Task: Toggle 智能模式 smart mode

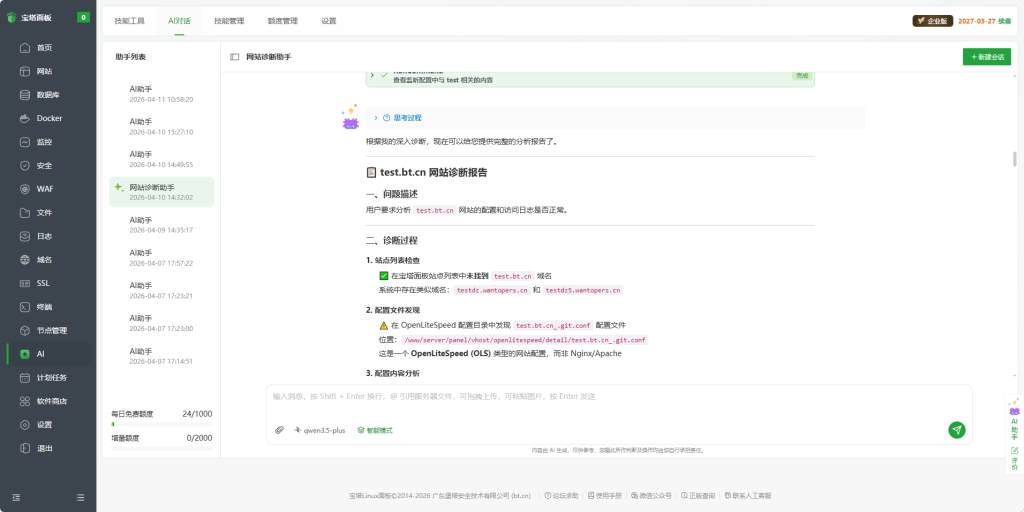Action: pyautogui.click(x=375, y=430)
